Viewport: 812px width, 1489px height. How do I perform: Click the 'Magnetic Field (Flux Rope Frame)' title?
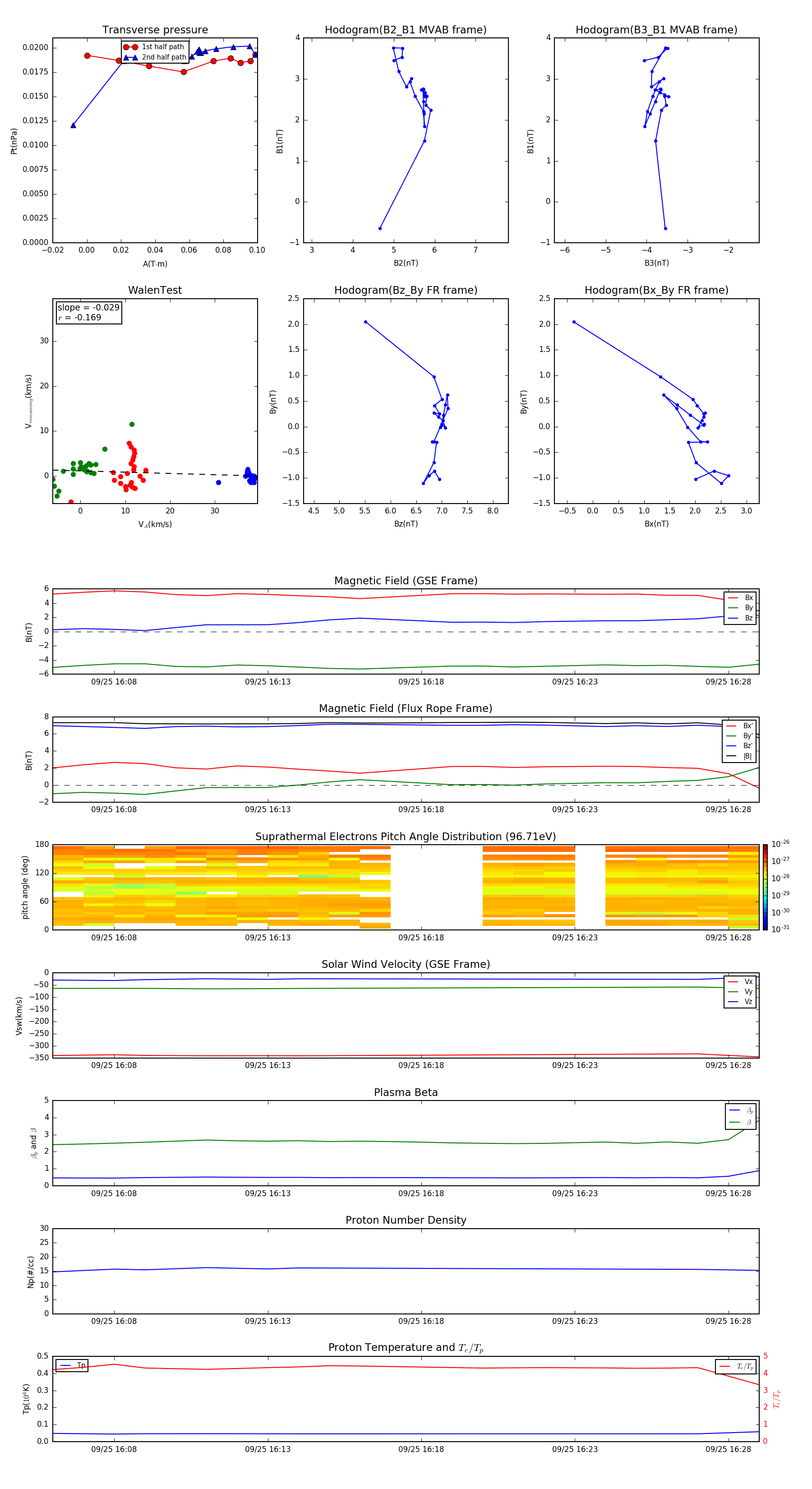(x=406, y=709)
